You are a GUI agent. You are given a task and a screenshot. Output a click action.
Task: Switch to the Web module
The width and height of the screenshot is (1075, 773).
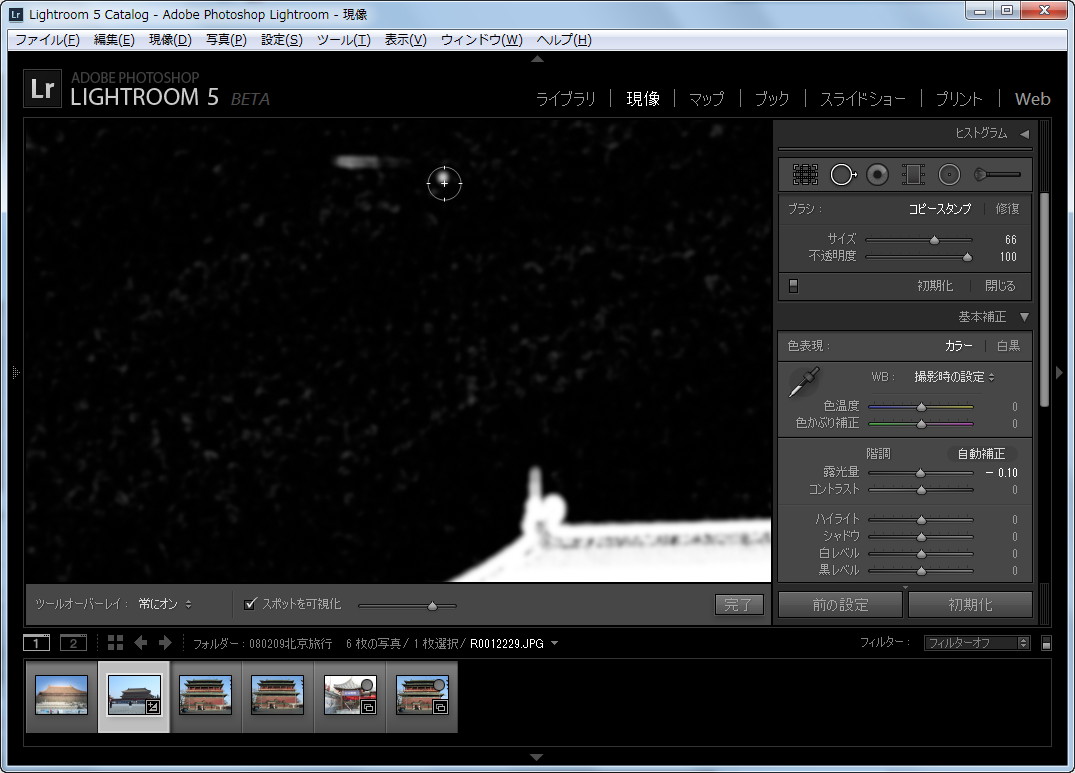1032,99
